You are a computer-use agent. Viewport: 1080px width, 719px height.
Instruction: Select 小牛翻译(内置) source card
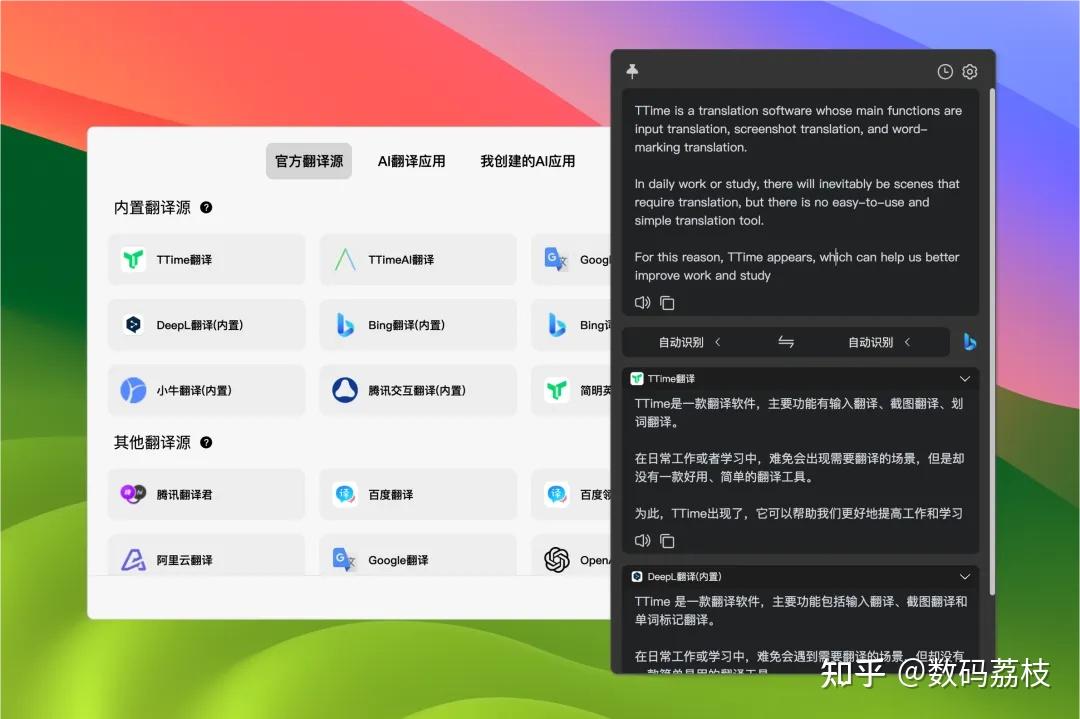coord(206,390)
